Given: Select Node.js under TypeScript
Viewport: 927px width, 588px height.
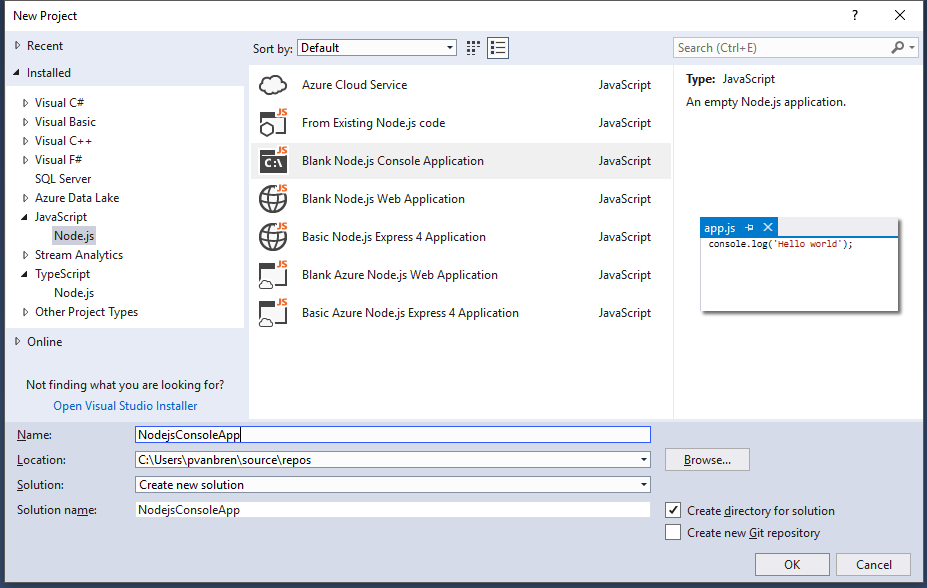Looking at the screenshot, I should pos(74,293).
